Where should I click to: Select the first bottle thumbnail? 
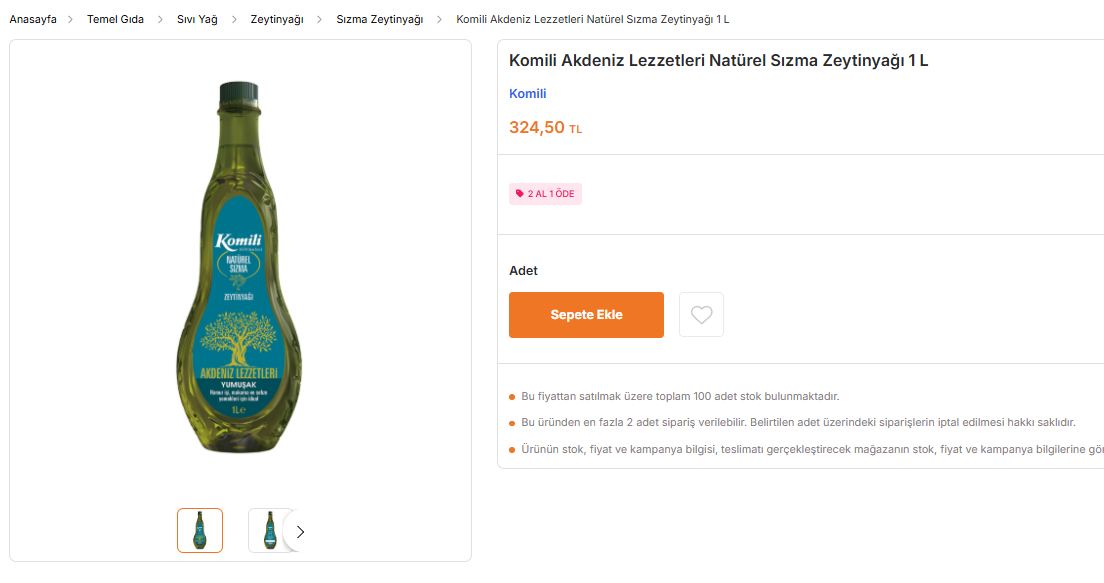coord(200,531)
